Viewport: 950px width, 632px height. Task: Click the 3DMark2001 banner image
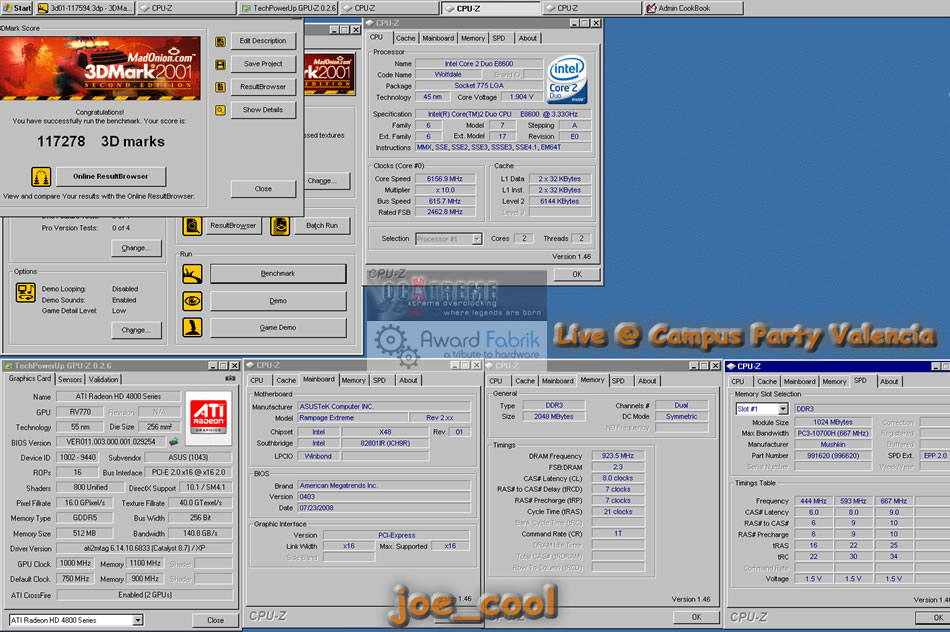pos(100,68)
